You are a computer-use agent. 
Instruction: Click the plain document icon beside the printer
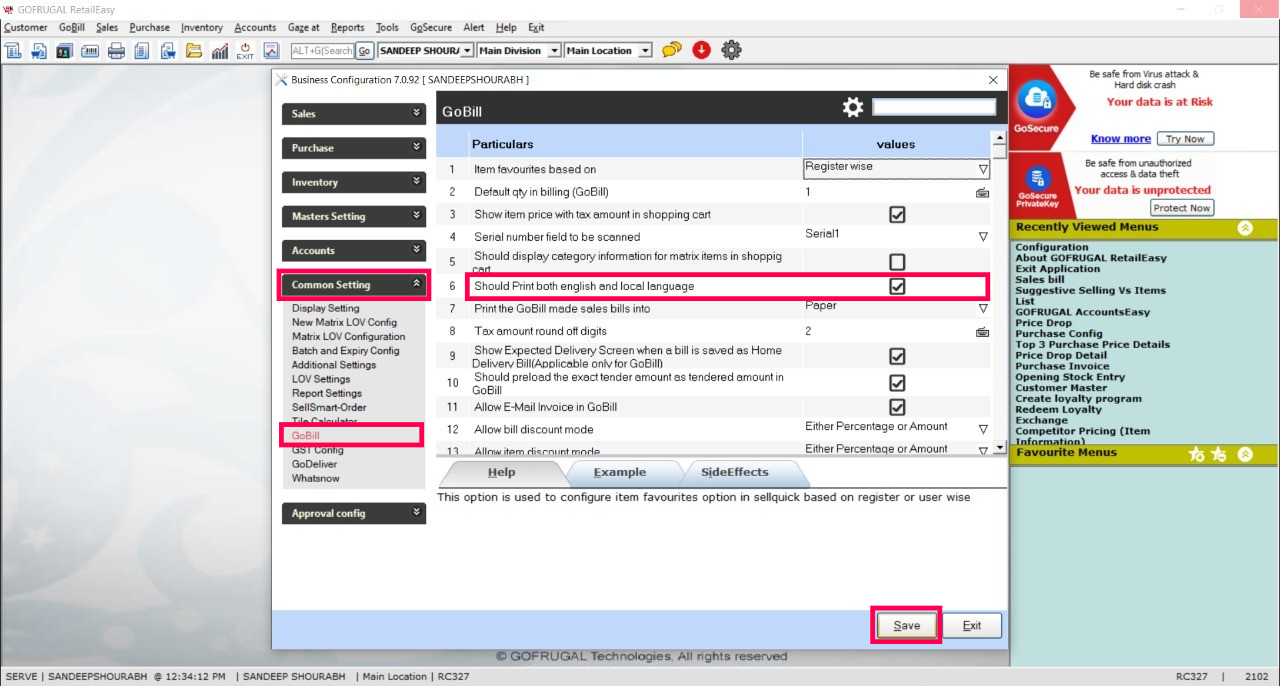pyautogui.click(x=142, y=50)
